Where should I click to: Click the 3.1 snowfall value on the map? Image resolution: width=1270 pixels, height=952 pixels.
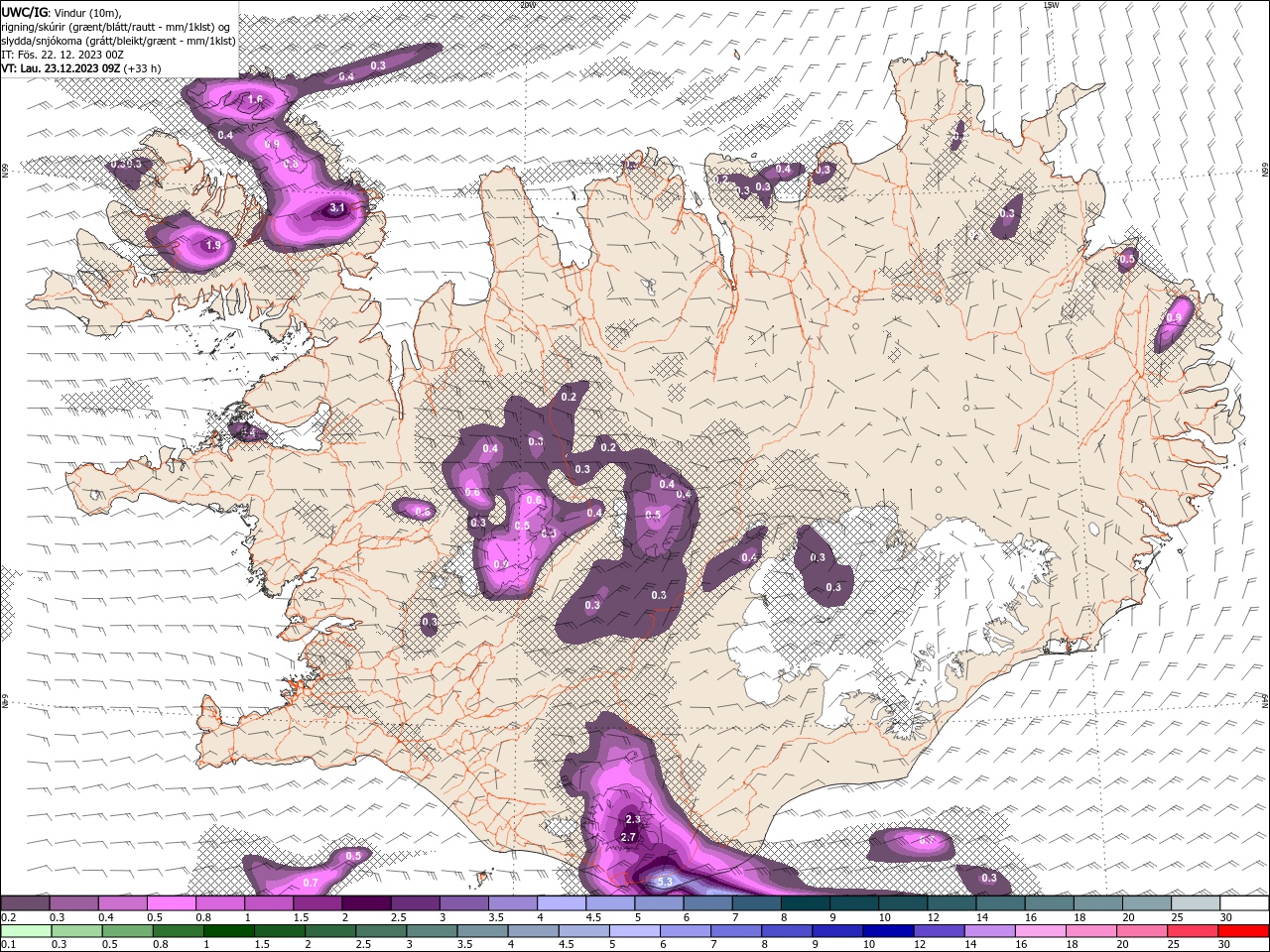(x=336, y=208)
